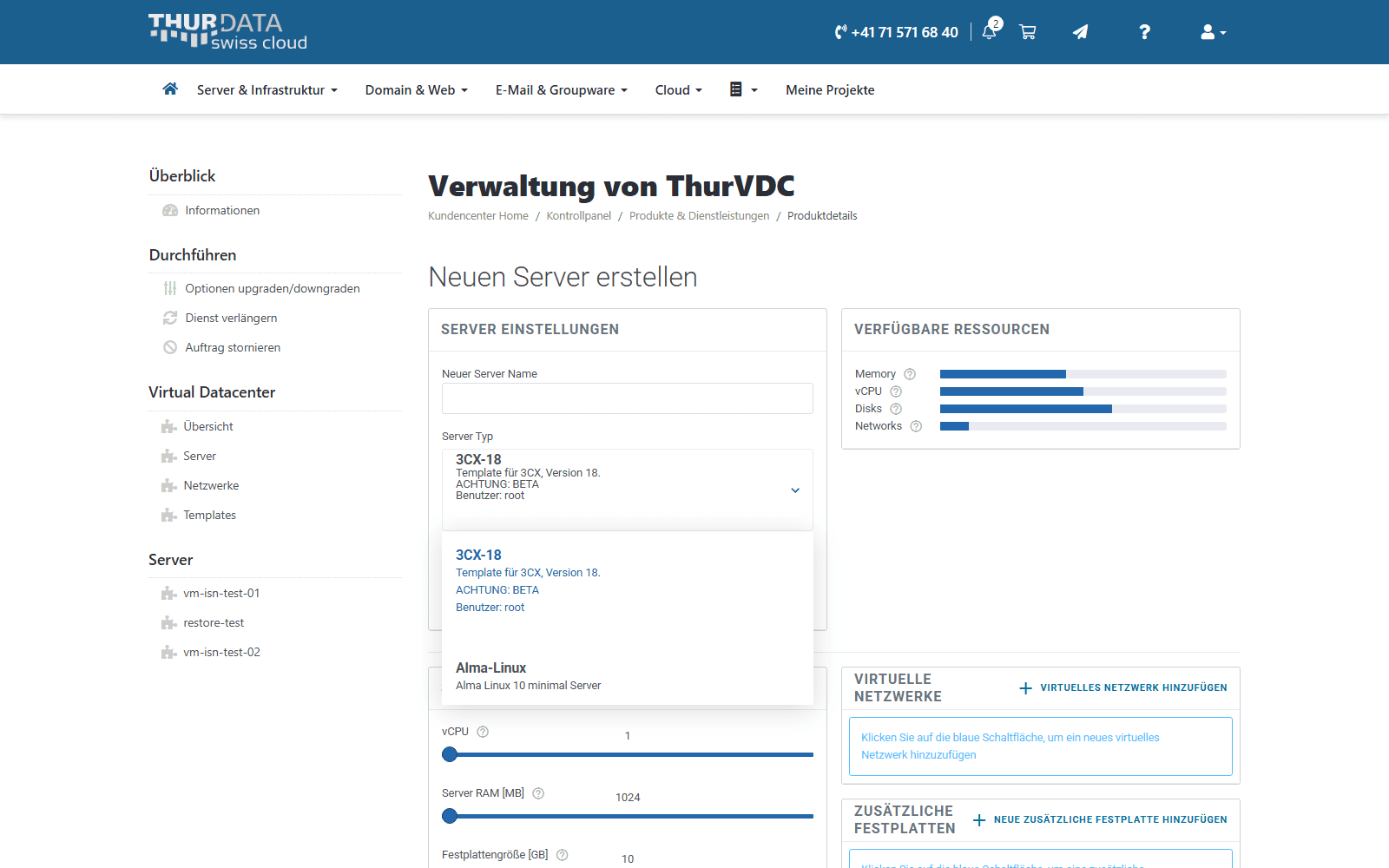Show help for Memory resource
The image size is (1389, 868).
910,374
